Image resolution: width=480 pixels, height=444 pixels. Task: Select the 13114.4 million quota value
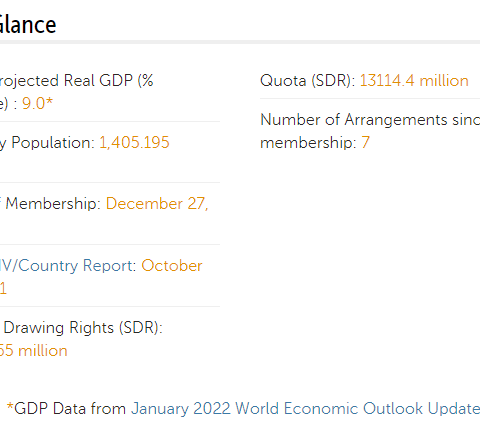(x=414, y=81)
